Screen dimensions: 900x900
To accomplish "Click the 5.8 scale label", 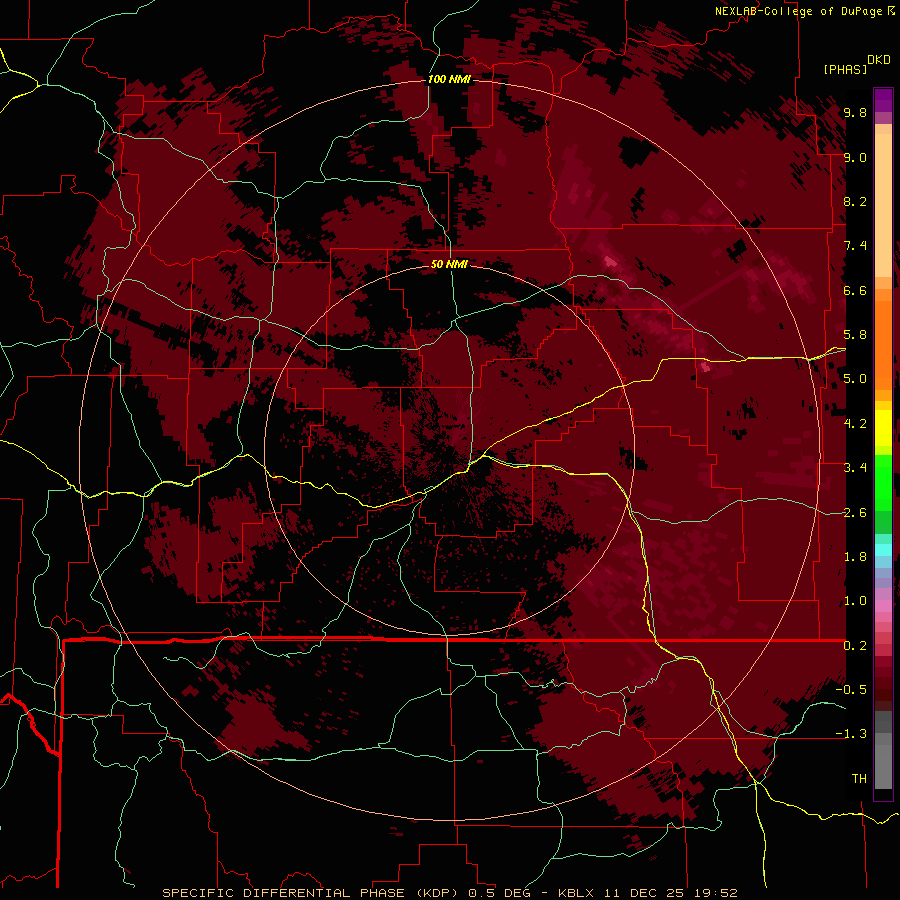I will (x=855, y=335).
